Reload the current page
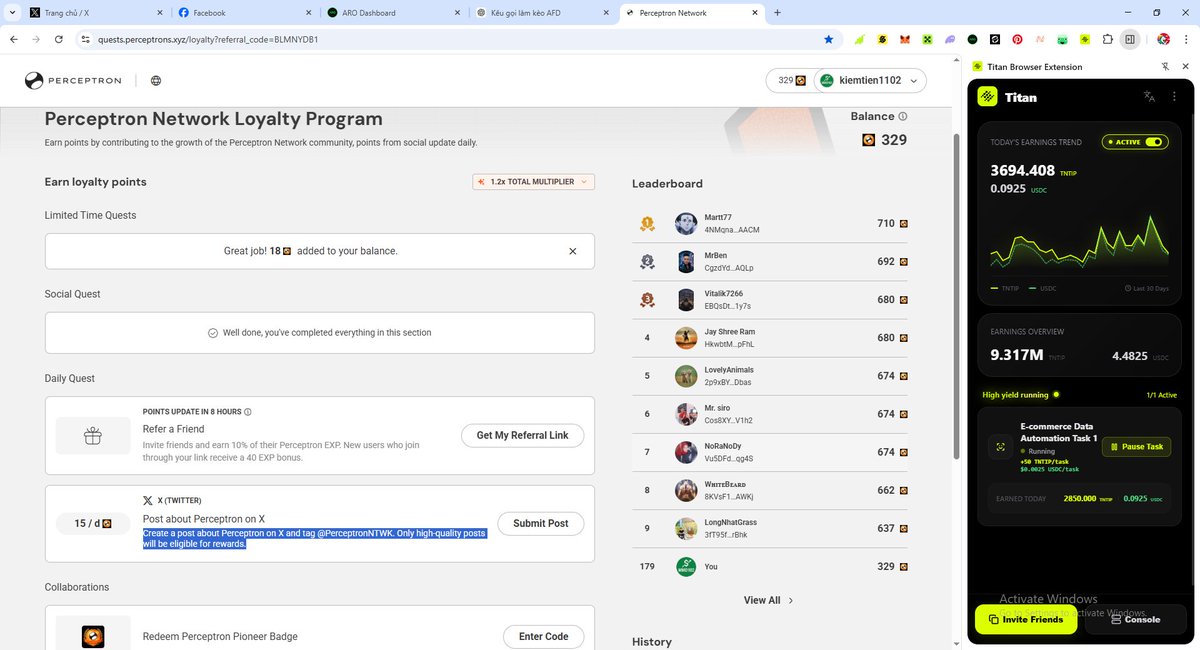Image resolution: width=1200 pixels, height=650 pixels. (x=59, y=39)
